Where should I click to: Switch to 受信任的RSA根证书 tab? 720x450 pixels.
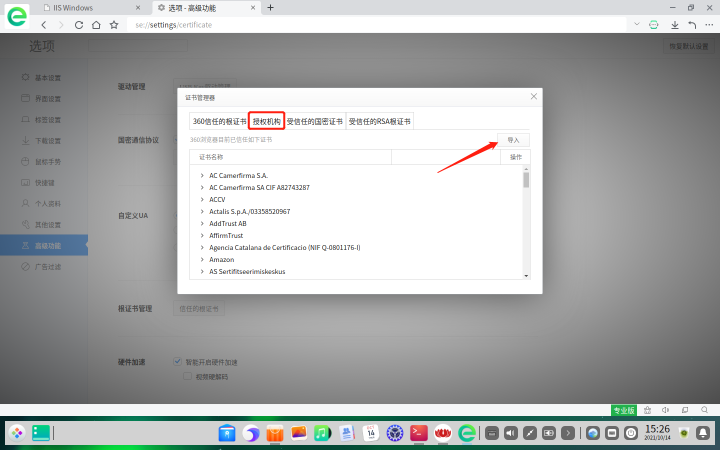(x=379, y=121)
